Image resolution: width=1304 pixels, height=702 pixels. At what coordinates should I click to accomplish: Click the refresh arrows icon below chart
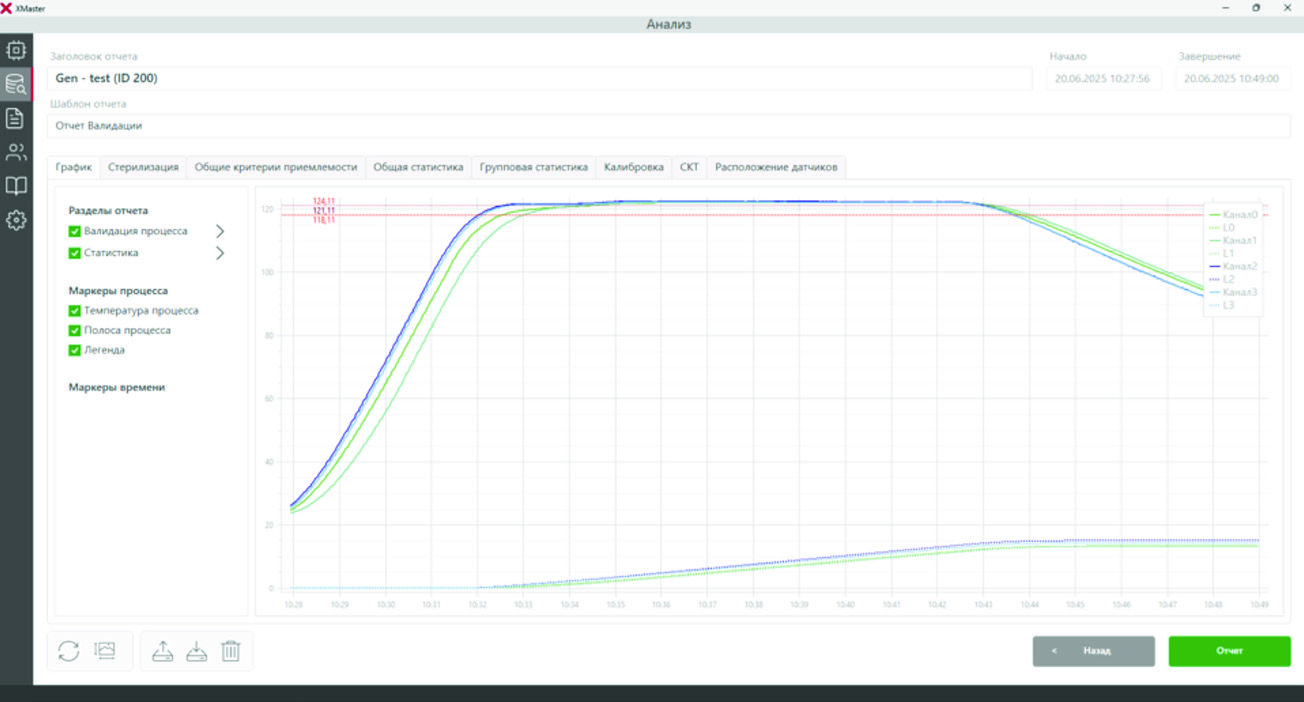point(68,651)
